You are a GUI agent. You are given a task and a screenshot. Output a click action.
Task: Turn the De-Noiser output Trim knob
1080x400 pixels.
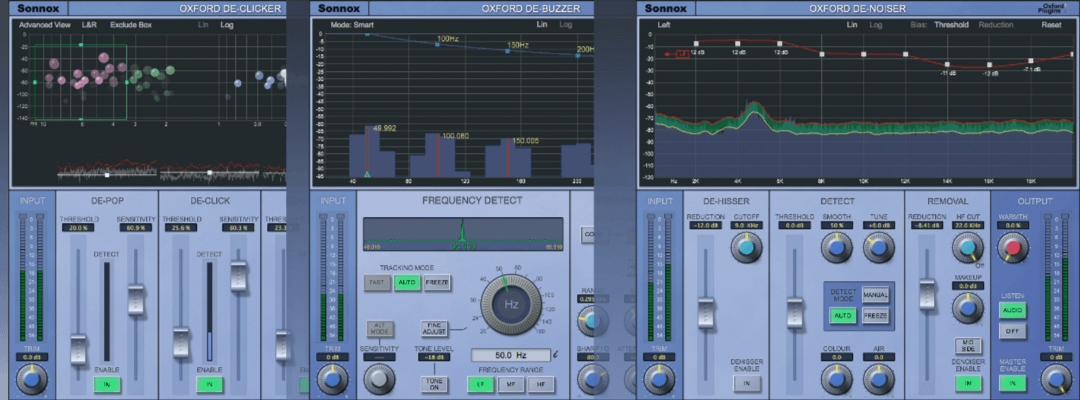(1056, 379)
